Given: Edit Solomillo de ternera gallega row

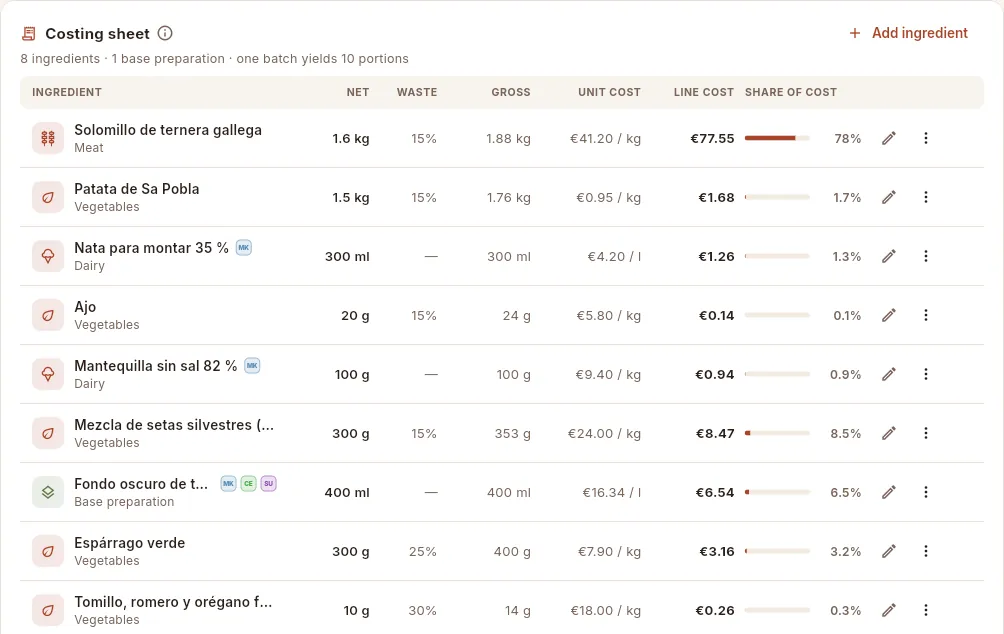Looking at the screenshot, I should click(889, 138).
